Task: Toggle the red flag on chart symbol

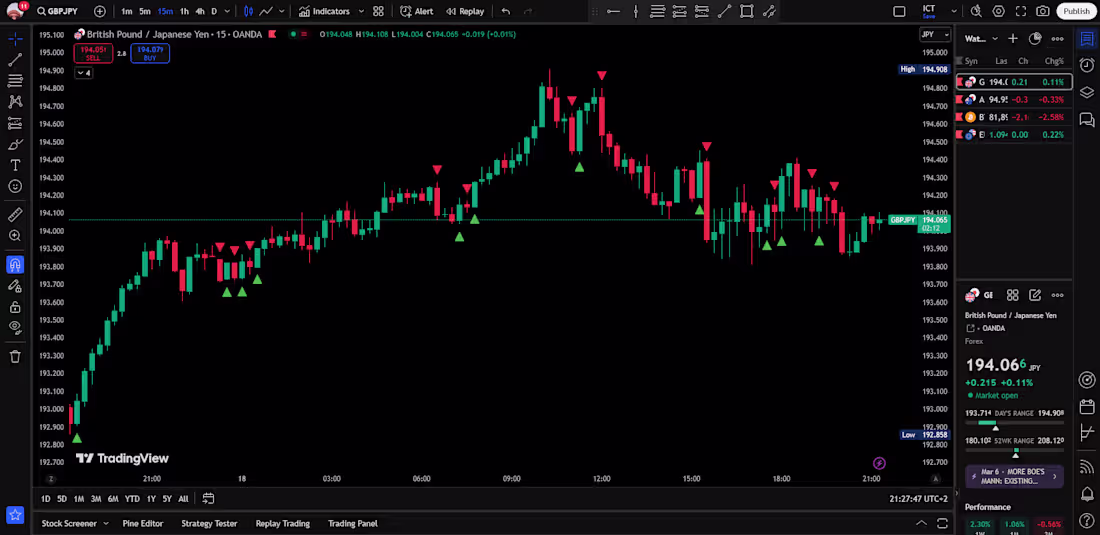Action: [272, 34]
